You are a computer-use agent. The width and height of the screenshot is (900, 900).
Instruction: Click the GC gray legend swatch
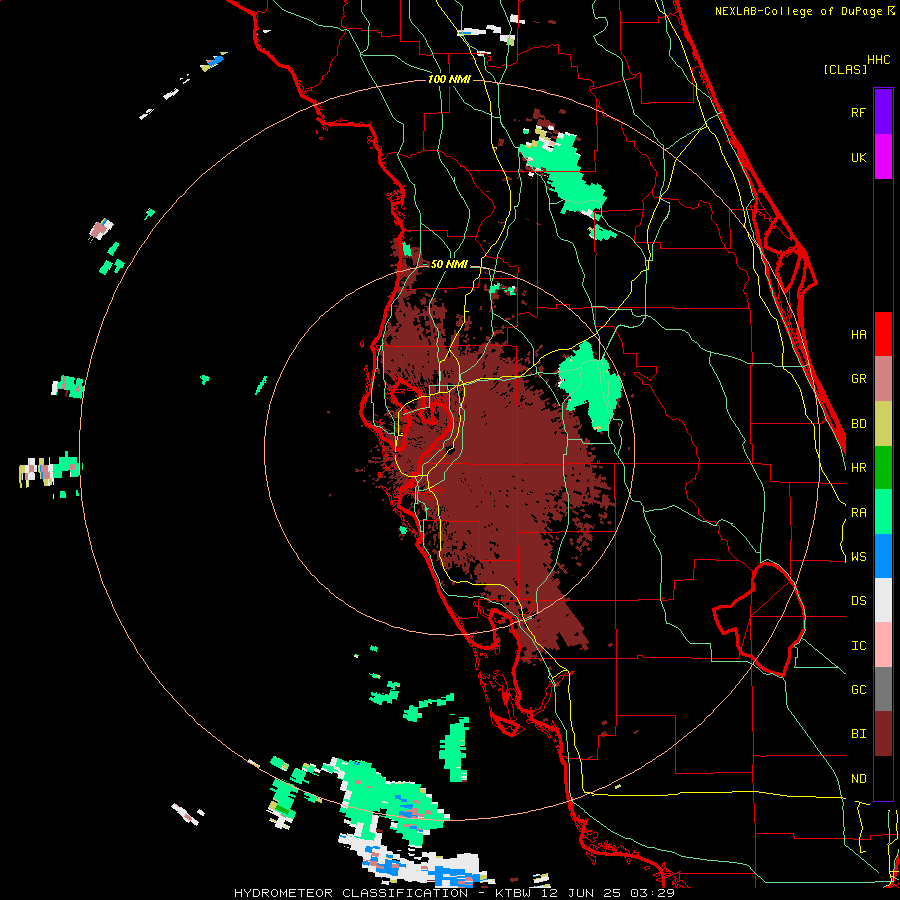pyautogui.click(x=883, y=689)
